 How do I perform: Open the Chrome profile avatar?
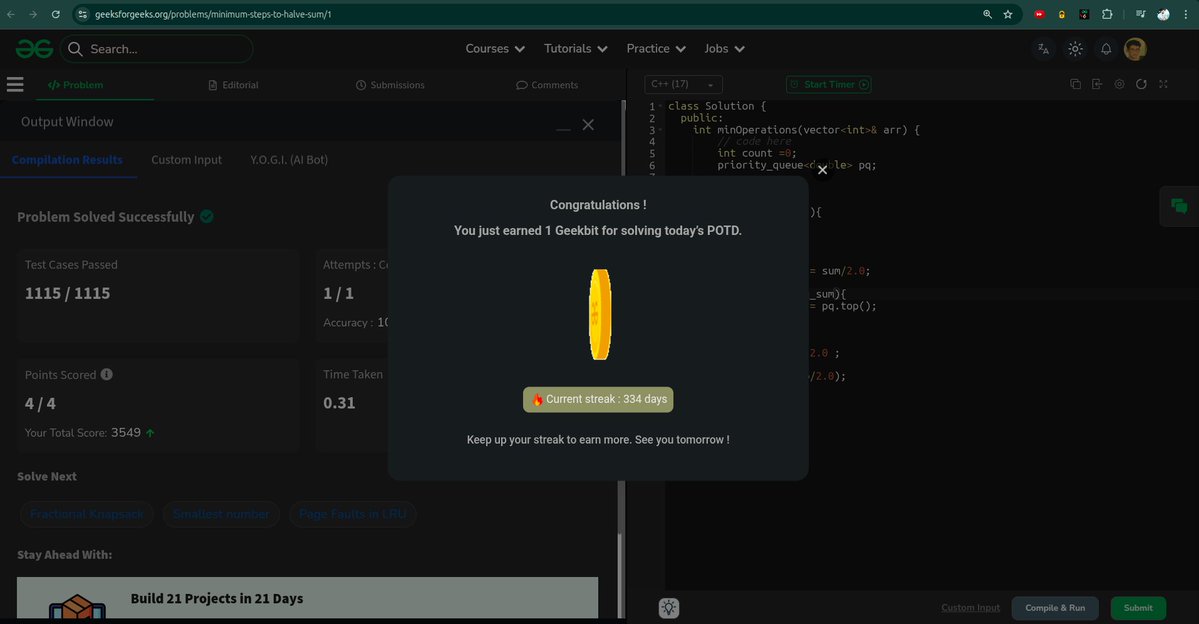[x=1163, y=14]
